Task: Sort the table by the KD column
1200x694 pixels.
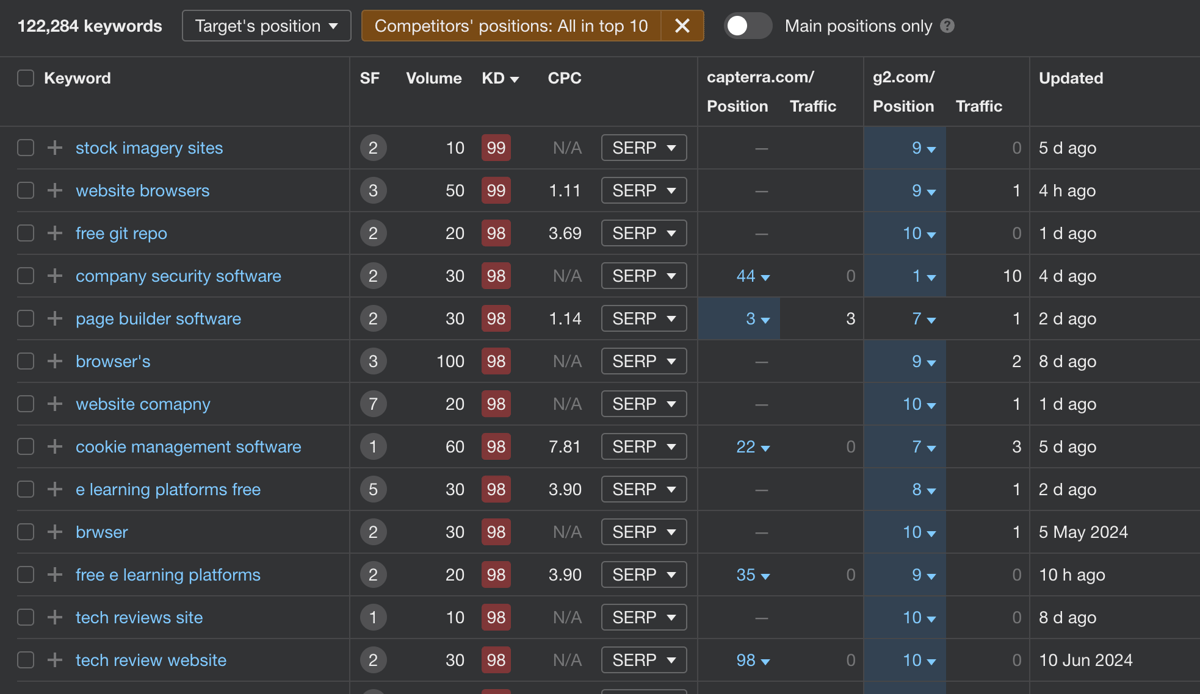Action: [500, 78]
